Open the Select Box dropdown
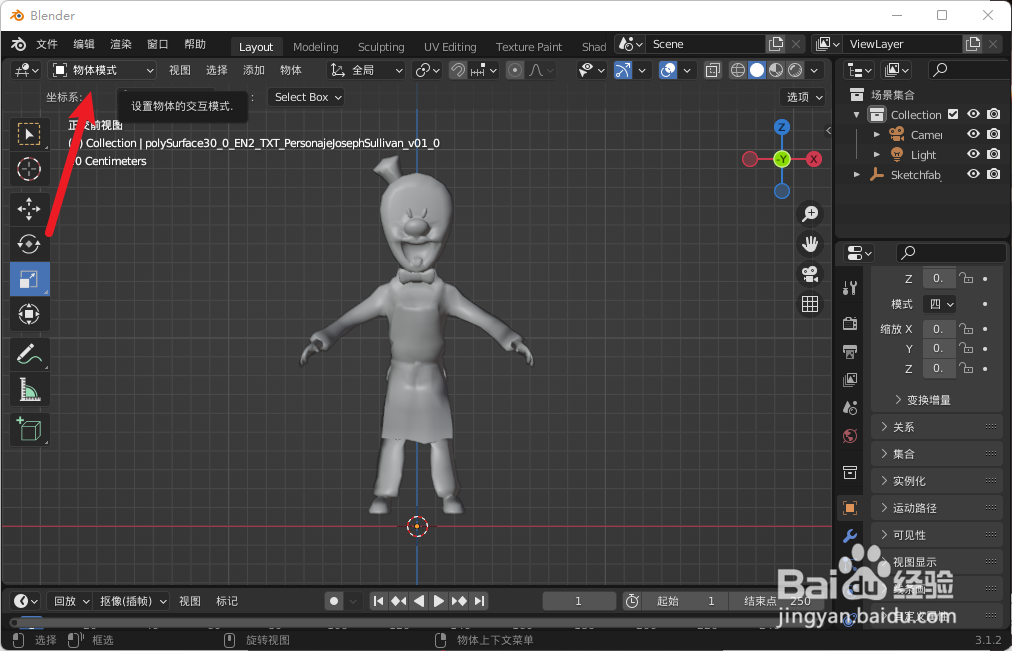The width and height of the screenshot is (1012, 651). (x=308, y=97)
